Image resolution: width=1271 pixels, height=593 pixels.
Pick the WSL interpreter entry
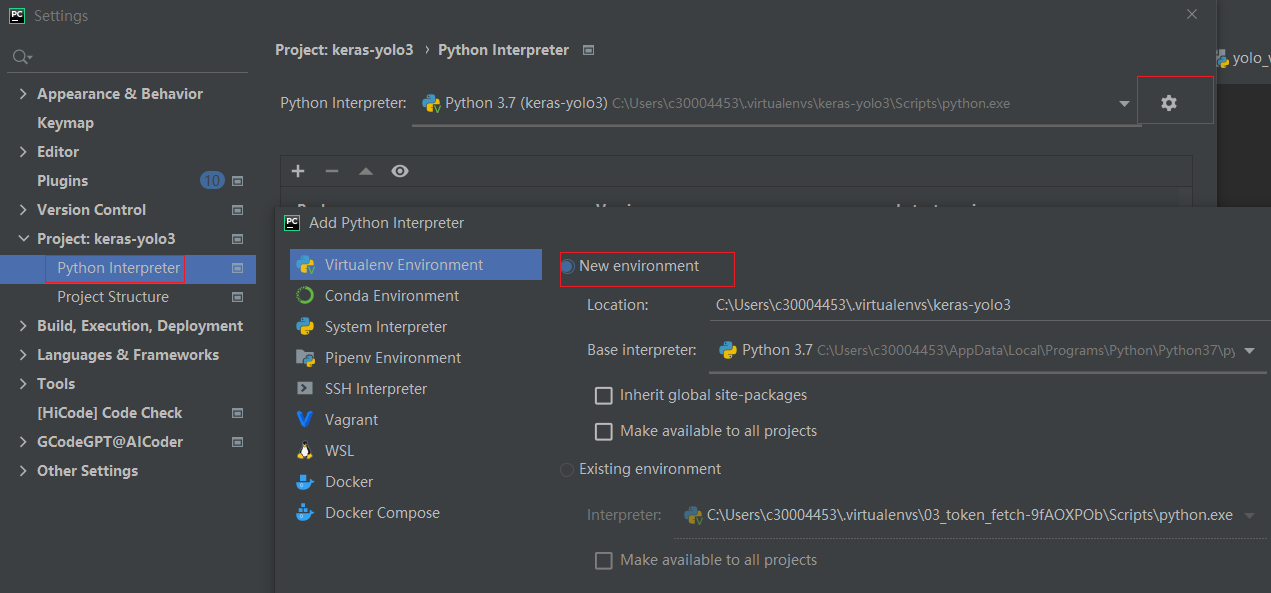pyautogui.click(x=339, y=451)
